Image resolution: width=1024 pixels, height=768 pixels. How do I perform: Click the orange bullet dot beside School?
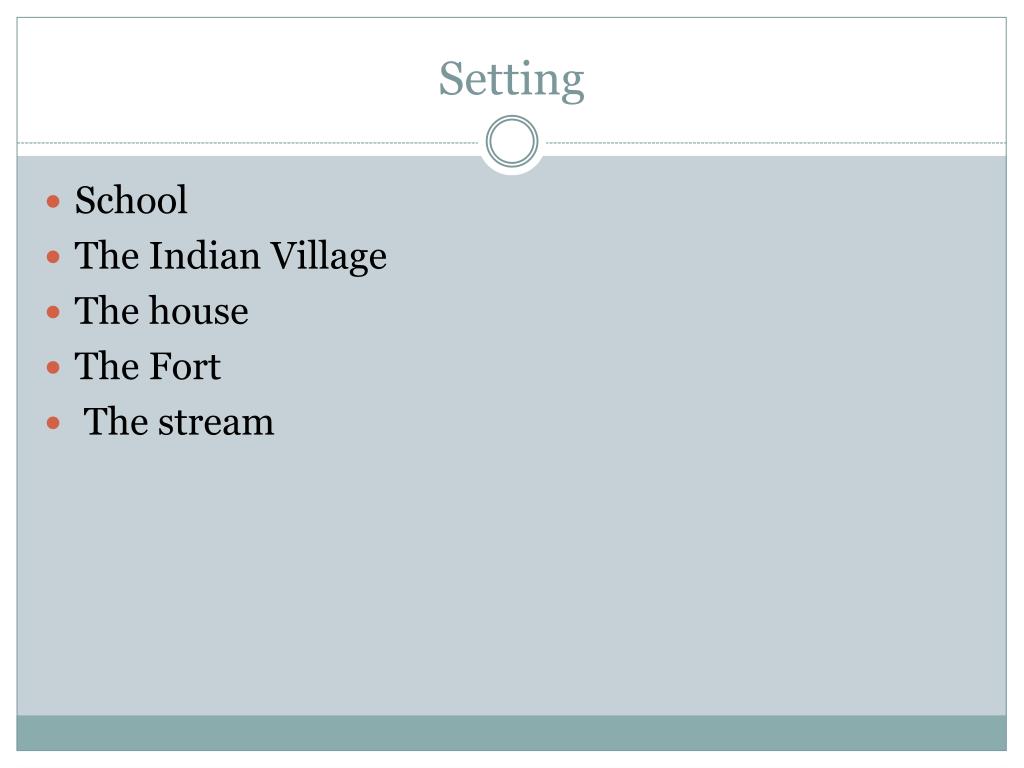54,201
